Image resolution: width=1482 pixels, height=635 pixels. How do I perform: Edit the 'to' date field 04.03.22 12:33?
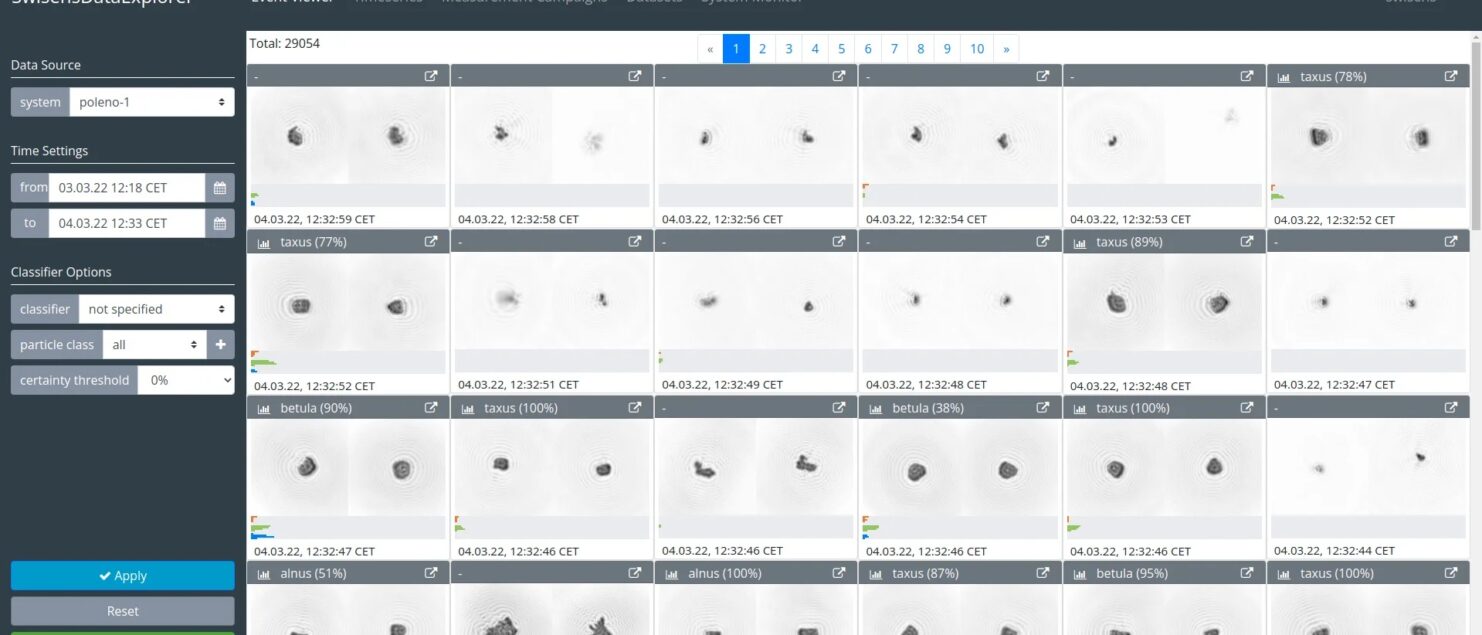(x=127, y=223)
